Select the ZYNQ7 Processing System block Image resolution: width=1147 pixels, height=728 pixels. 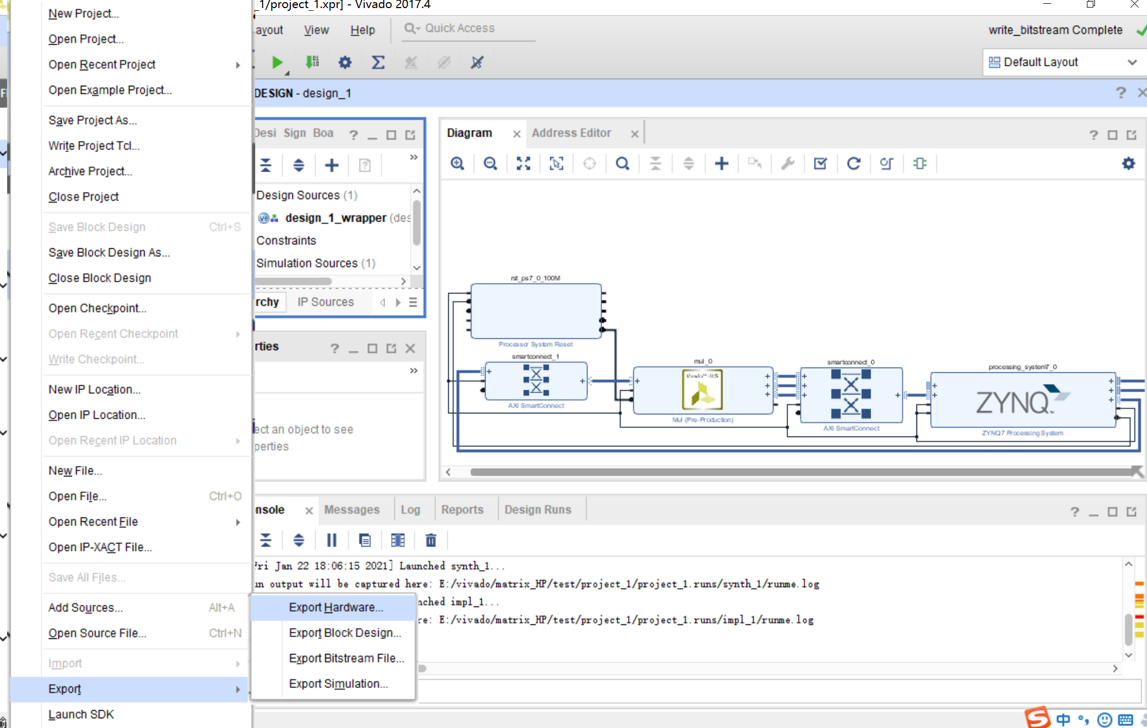pyautogui.click(x=1023, y=400)
